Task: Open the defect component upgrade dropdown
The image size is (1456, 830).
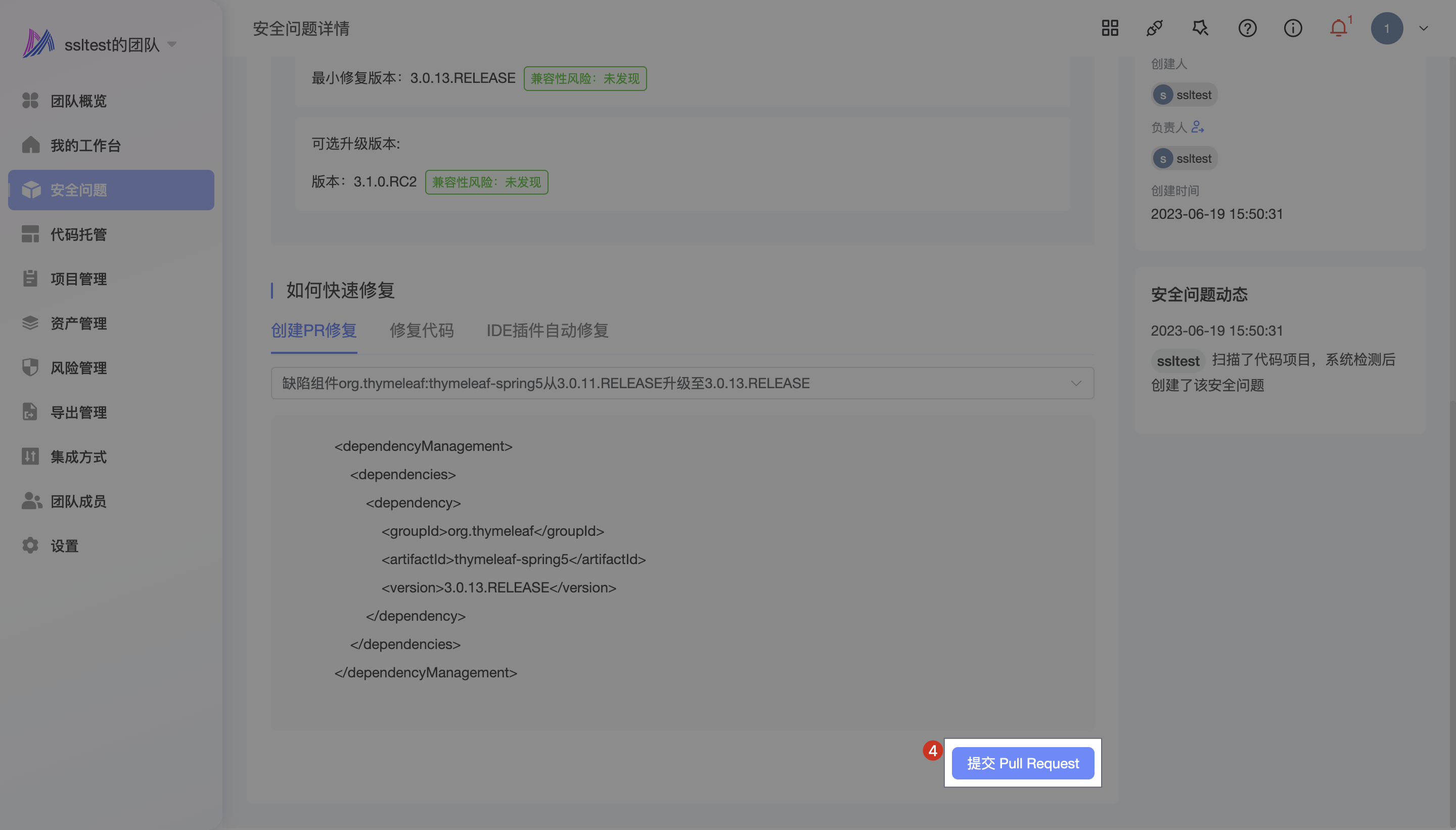Action: point(682,383)
